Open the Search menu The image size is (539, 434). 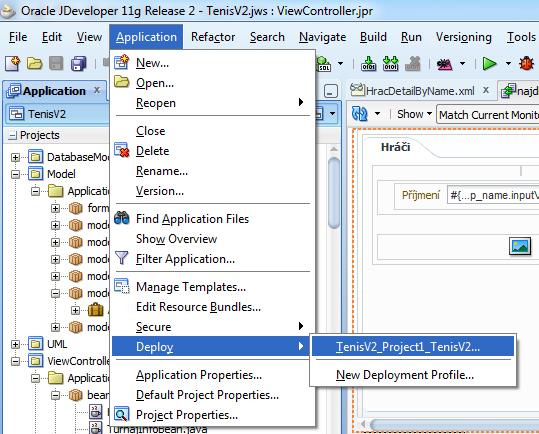click(267, 37)
